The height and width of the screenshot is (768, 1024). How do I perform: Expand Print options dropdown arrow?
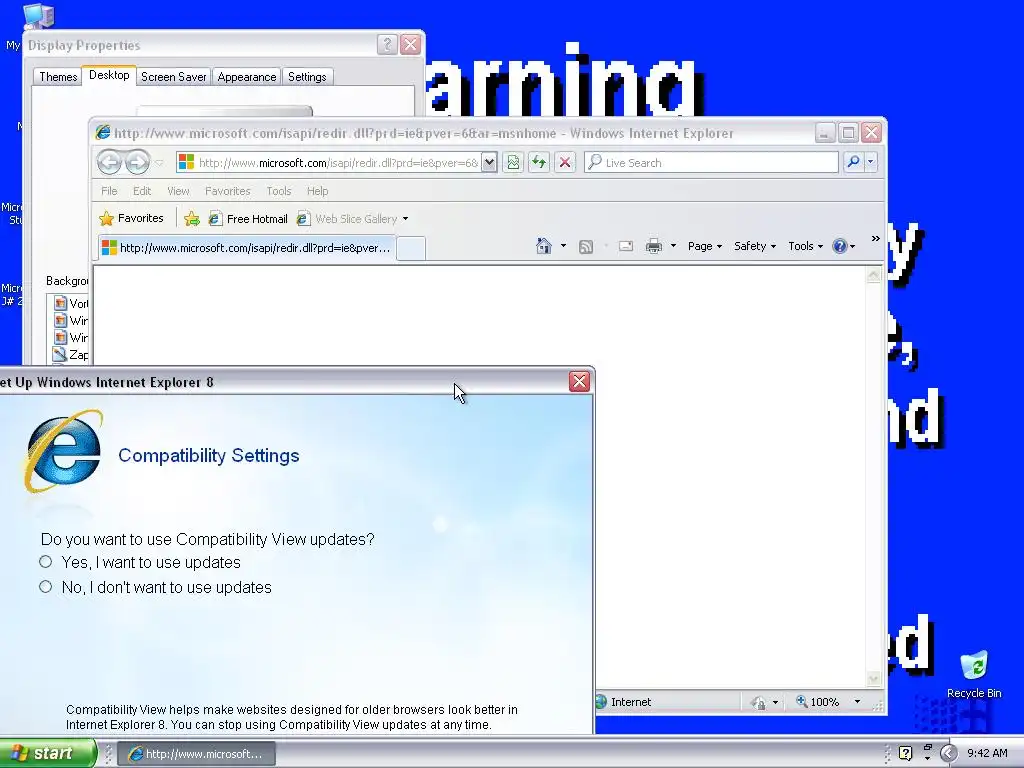pos(673,246)
